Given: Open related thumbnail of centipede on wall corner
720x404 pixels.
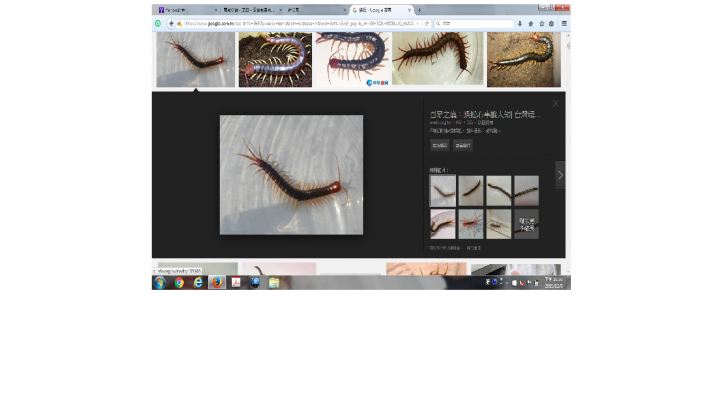Looking at the screenshot, I should (499, 224).
